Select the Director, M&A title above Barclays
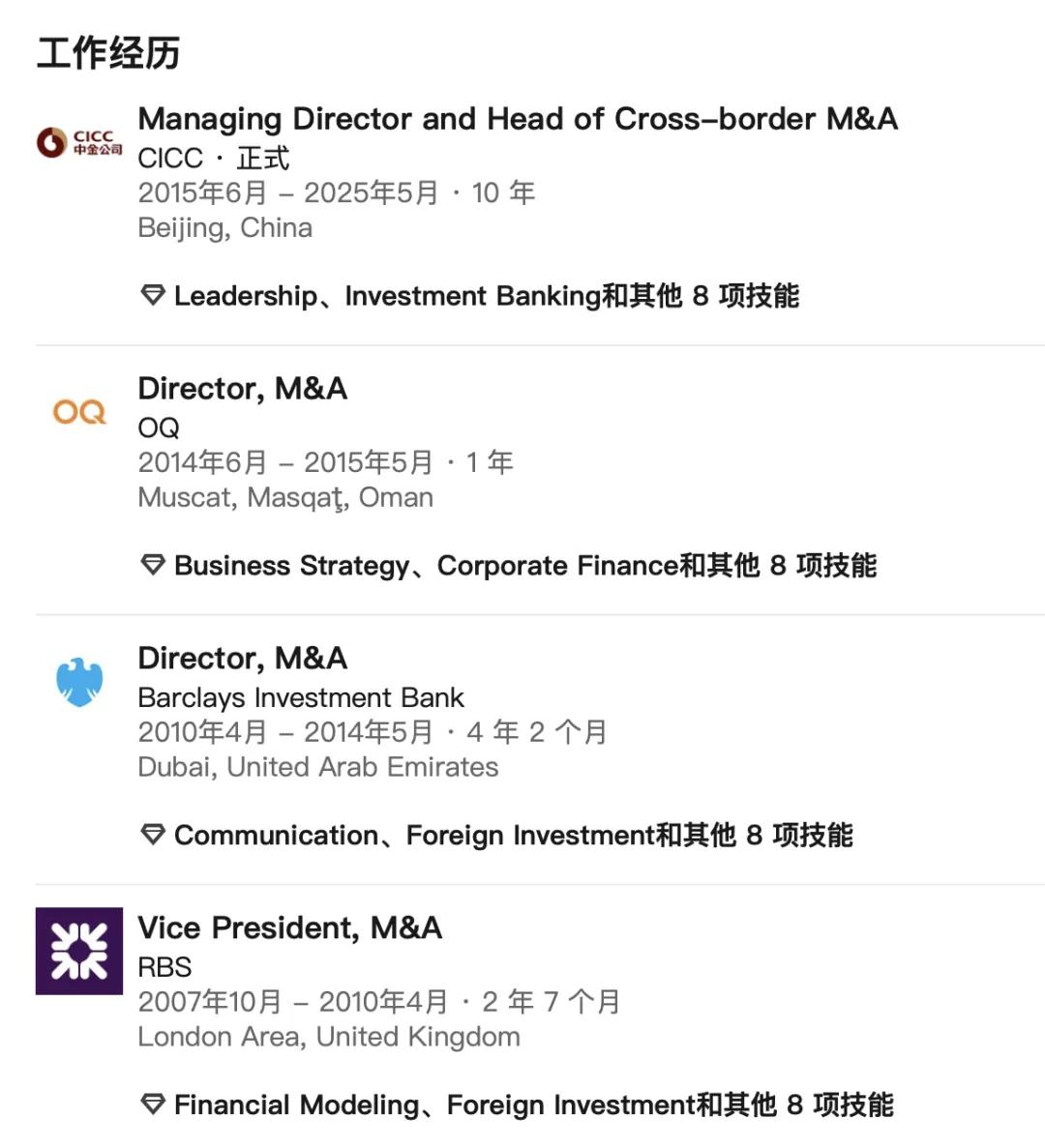Image resolution: width=1045 pixels, height=1148 pixels. click(x=242, y=659)
